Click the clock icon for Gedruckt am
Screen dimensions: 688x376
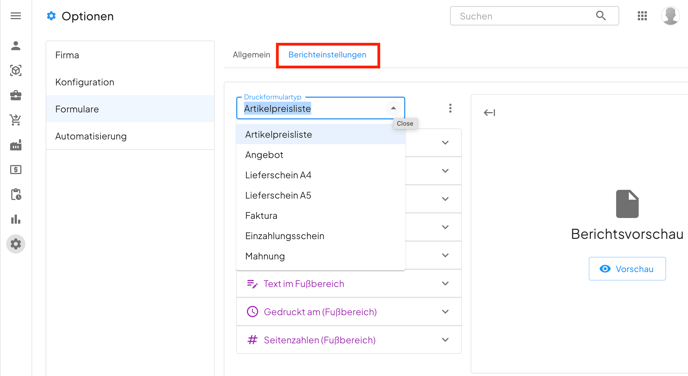pos(252,312)
